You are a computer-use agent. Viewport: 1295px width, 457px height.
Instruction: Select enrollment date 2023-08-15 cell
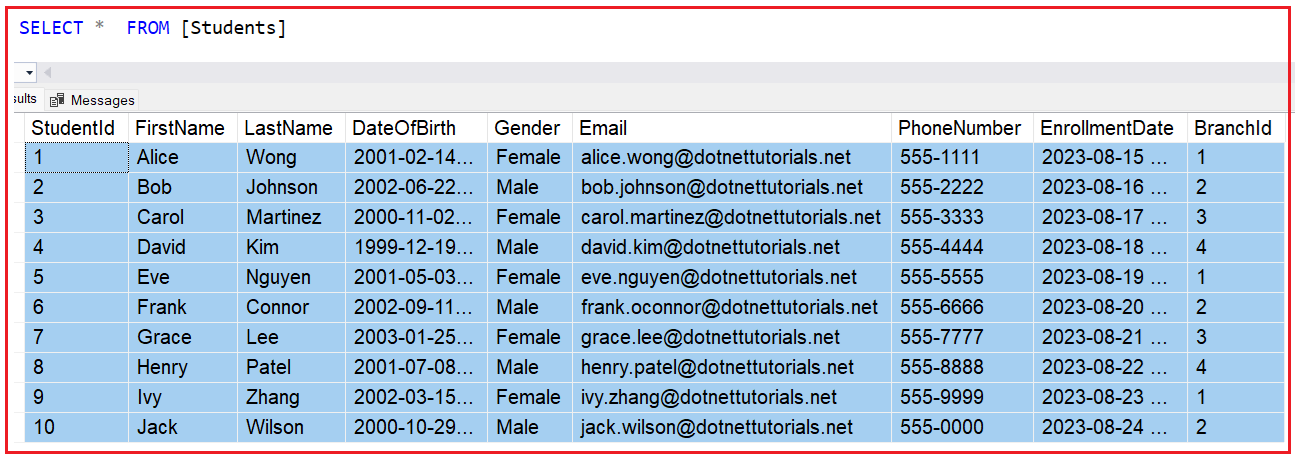pos(1110,157)
